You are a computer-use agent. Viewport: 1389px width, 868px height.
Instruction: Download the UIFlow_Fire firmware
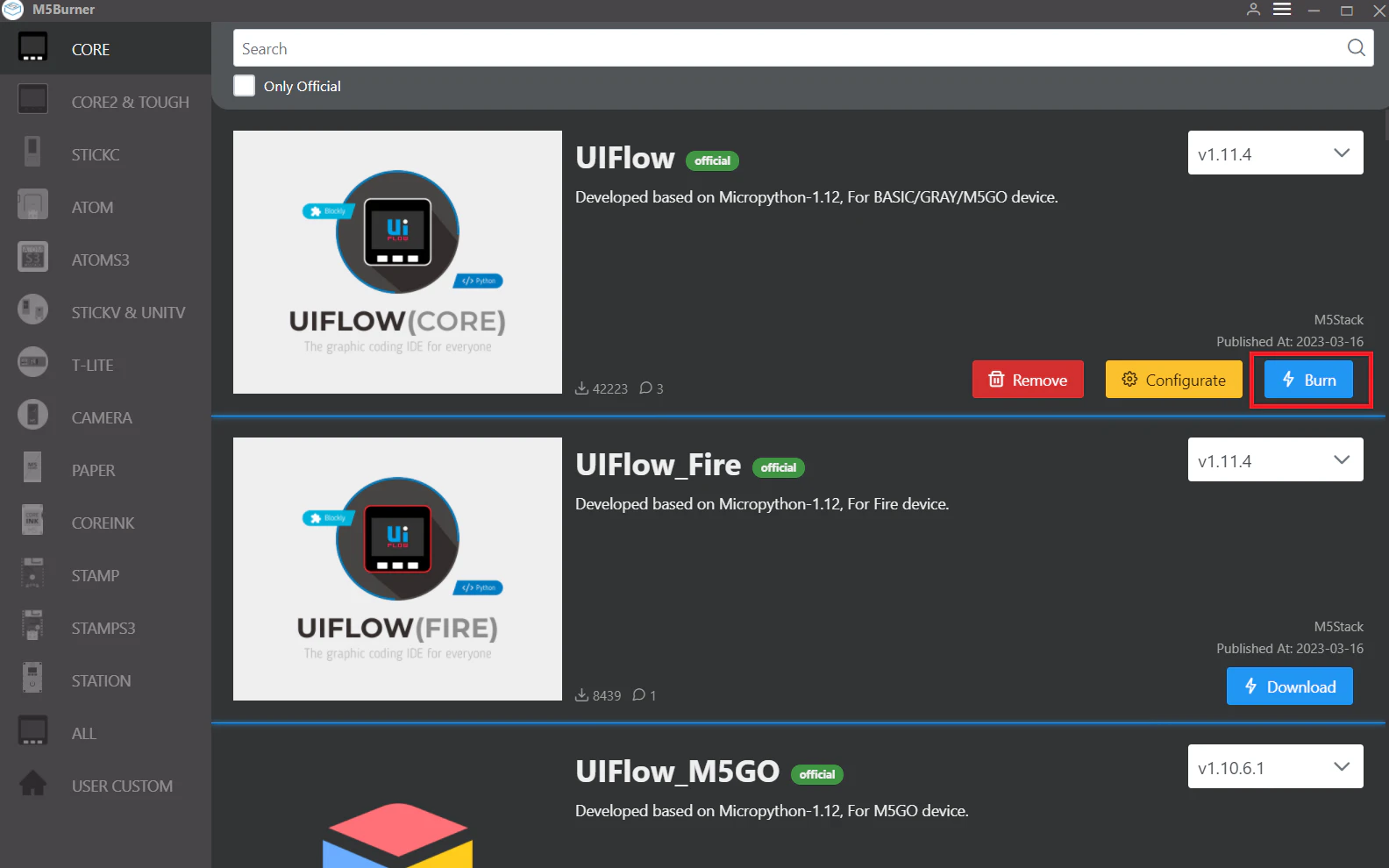(1289, 687)
